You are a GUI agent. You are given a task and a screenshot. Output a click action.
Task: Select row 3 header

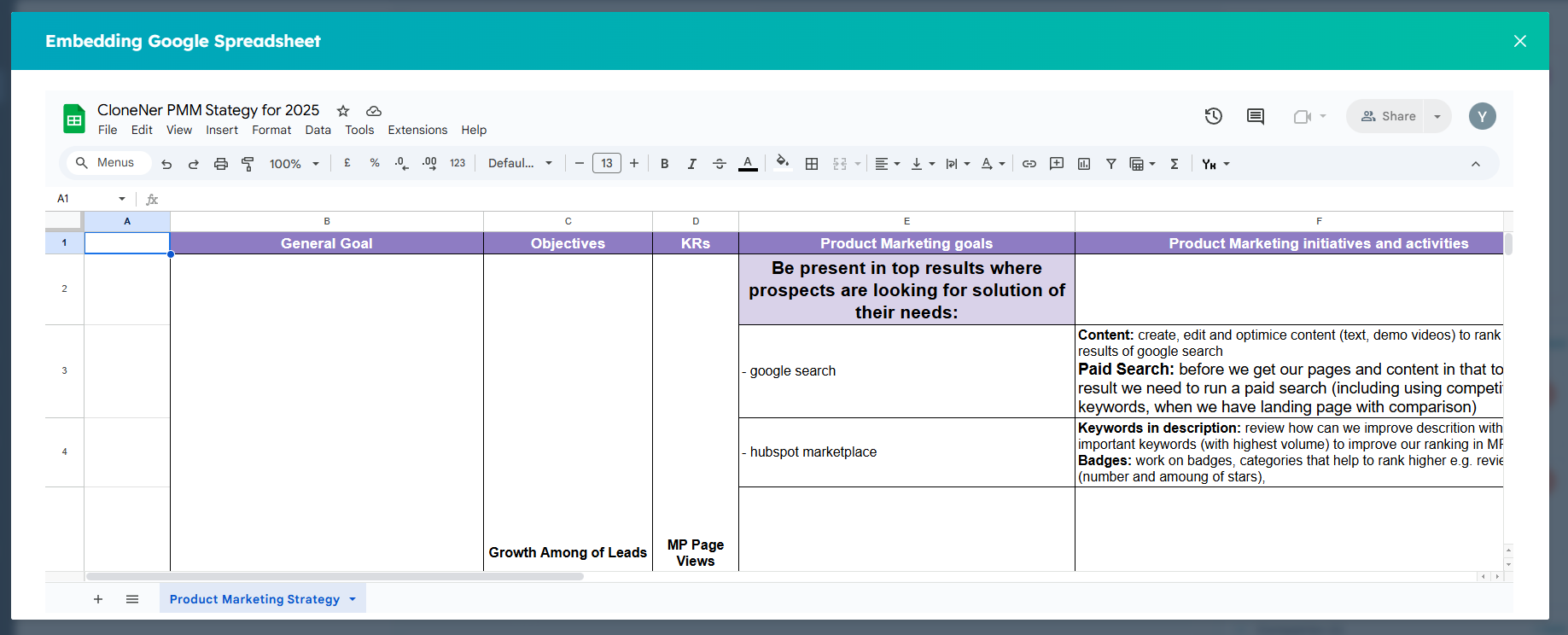click(64, 370)
